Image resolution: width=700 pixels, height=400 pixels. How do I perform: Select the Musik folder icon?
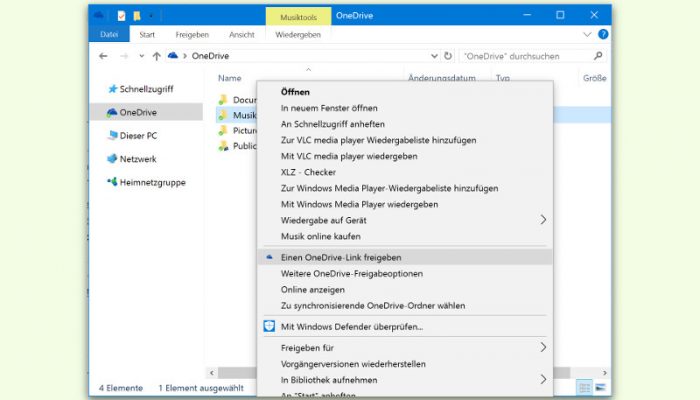pos(223,115)
